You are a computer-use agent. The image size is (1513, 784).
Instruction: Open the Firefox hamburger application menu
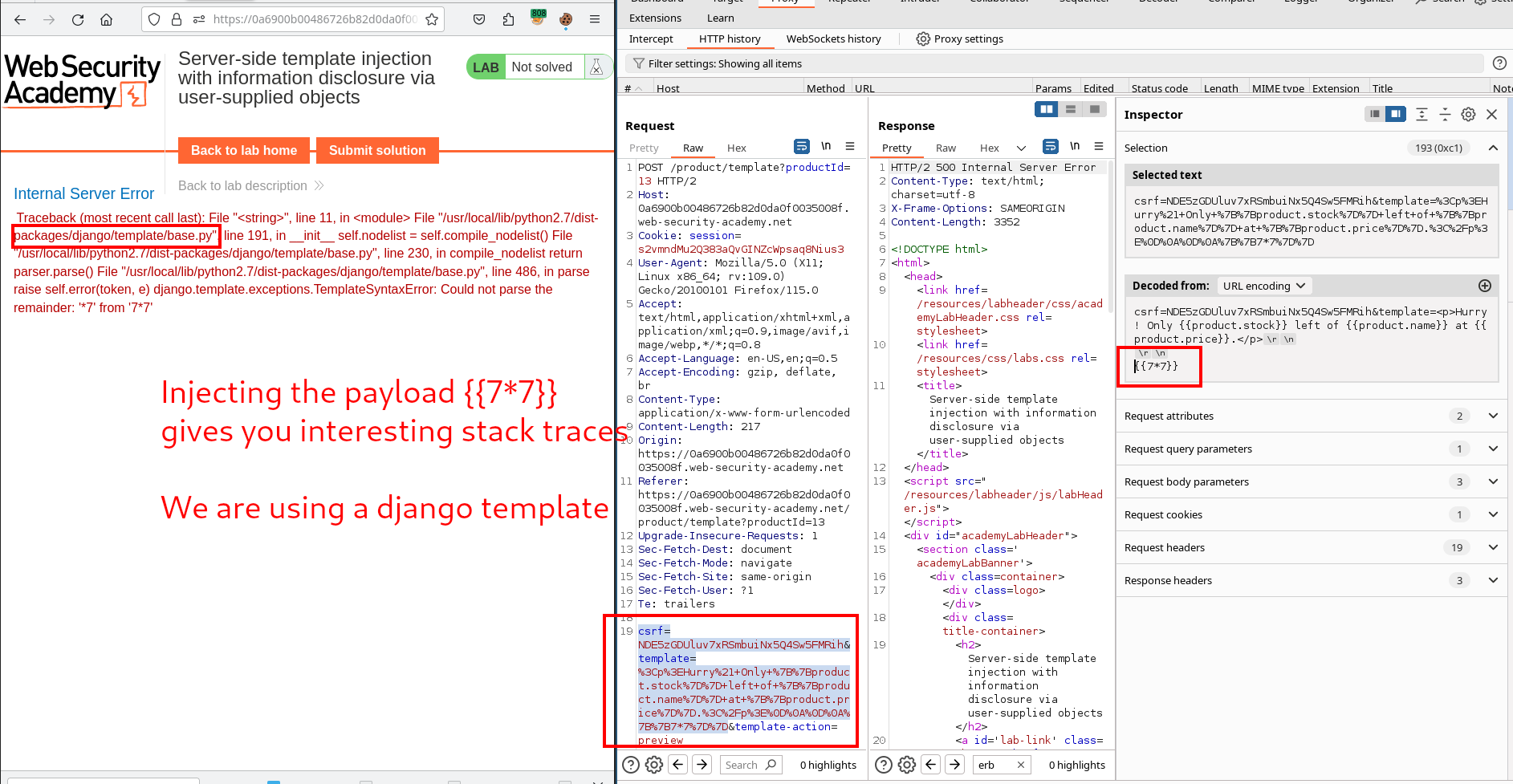click(x=595, y=19)
